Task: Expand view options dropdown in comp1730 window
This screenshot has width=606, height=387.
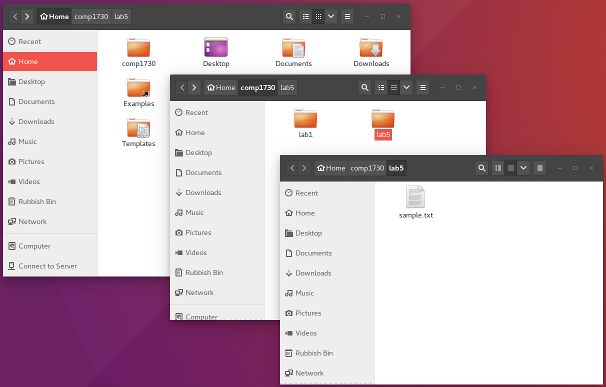Action: click(x=406, y=88)
